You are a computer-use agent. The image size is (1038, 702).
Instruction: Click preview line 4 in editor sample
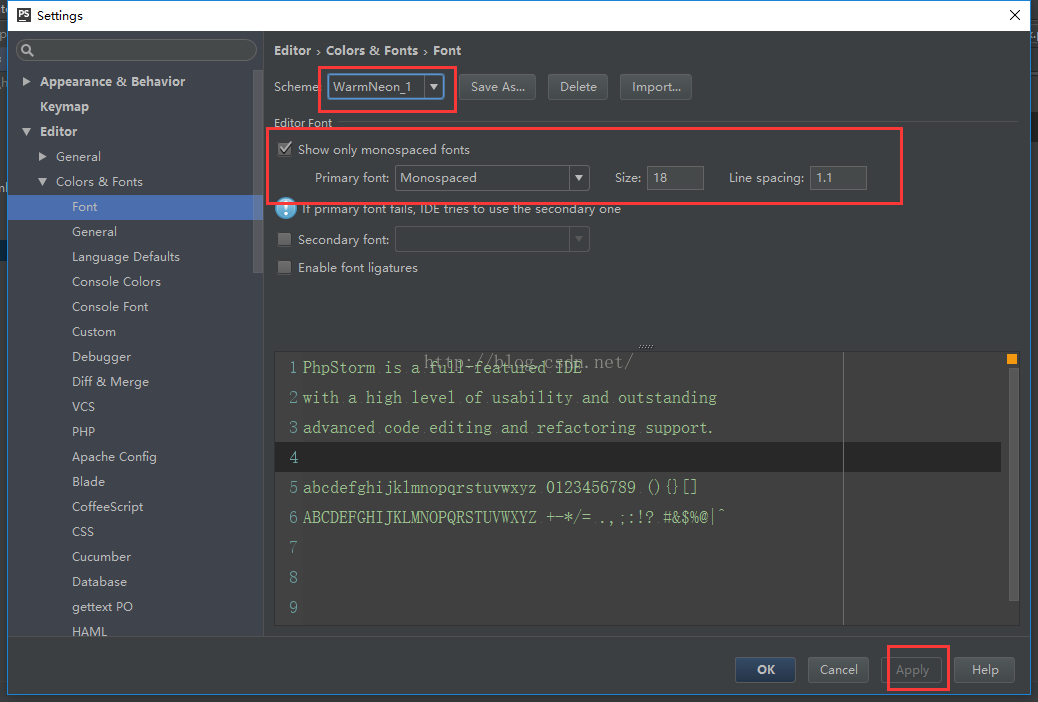(637, 457)
